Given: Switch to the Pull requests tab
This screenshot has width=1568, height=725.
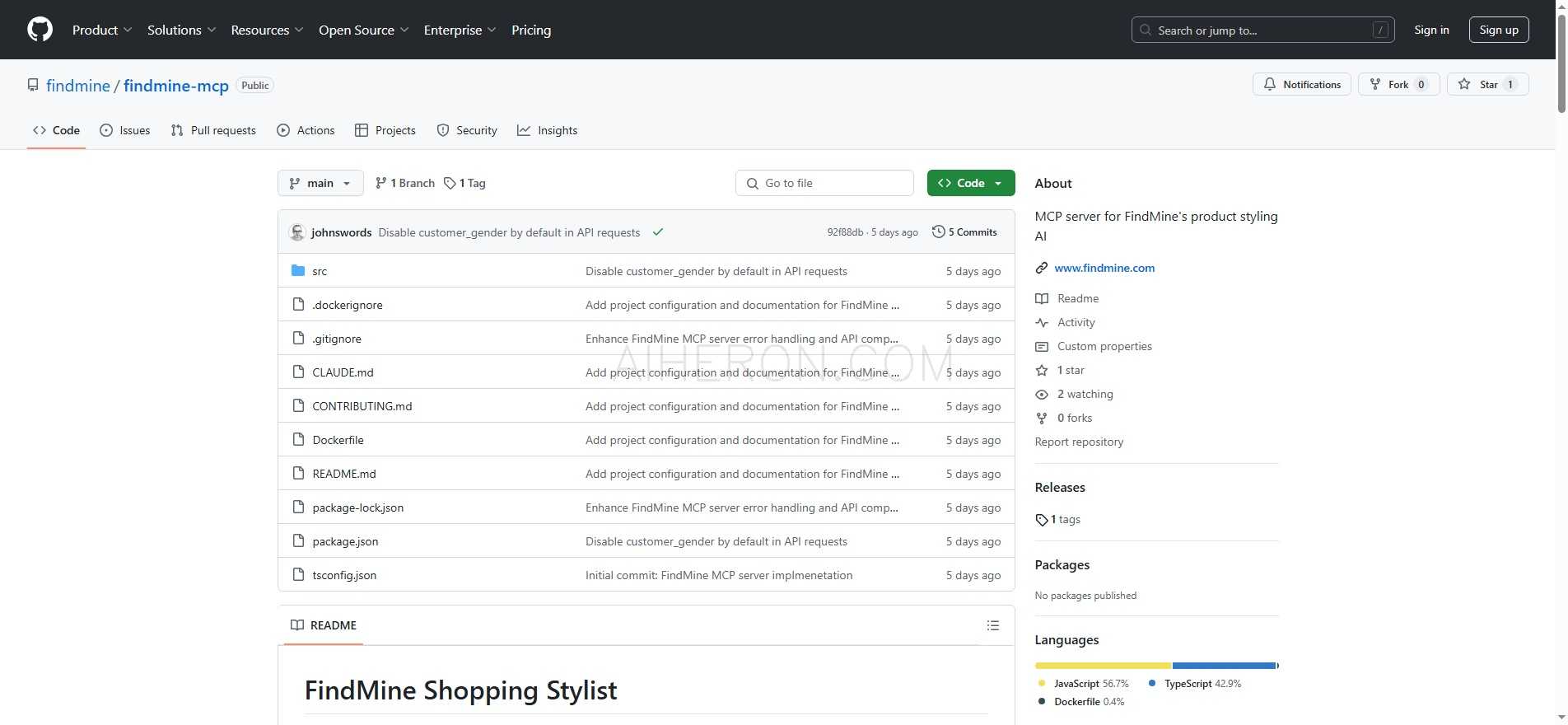Looking at the screenshot, I should coord(213,130).
